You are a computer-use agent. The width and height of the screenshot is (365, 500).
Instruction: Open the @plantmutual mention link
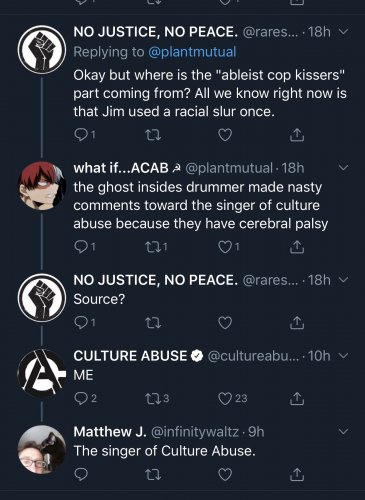tap(192, 52)
